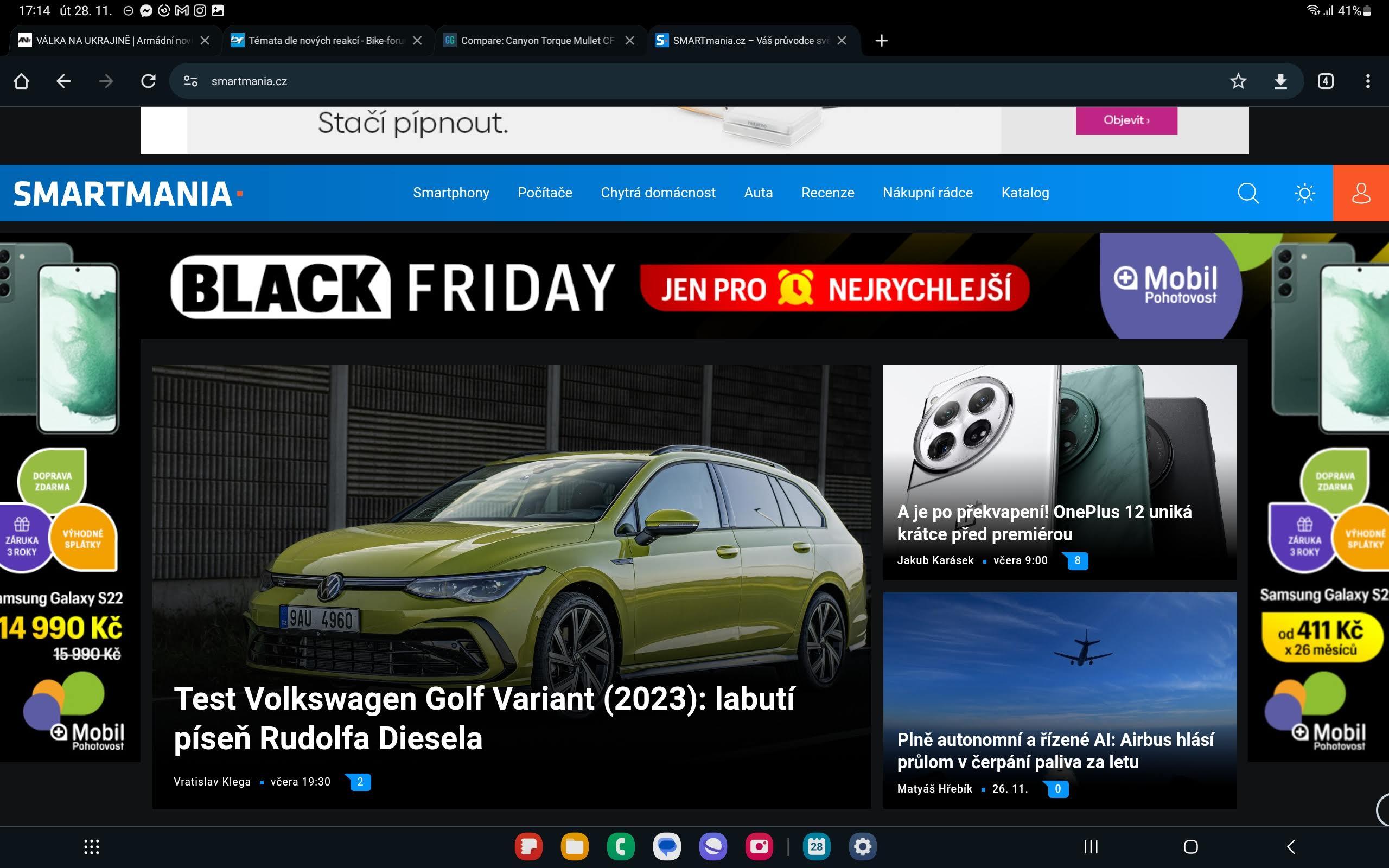Open Smartmania search magnifier icon
Screen dimensions: 1389x868
1248,193
